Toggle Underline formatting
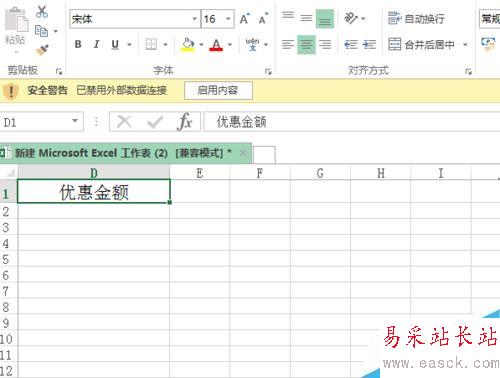The height and width of the screenshot is (378, 500). (x=115, y=44)
